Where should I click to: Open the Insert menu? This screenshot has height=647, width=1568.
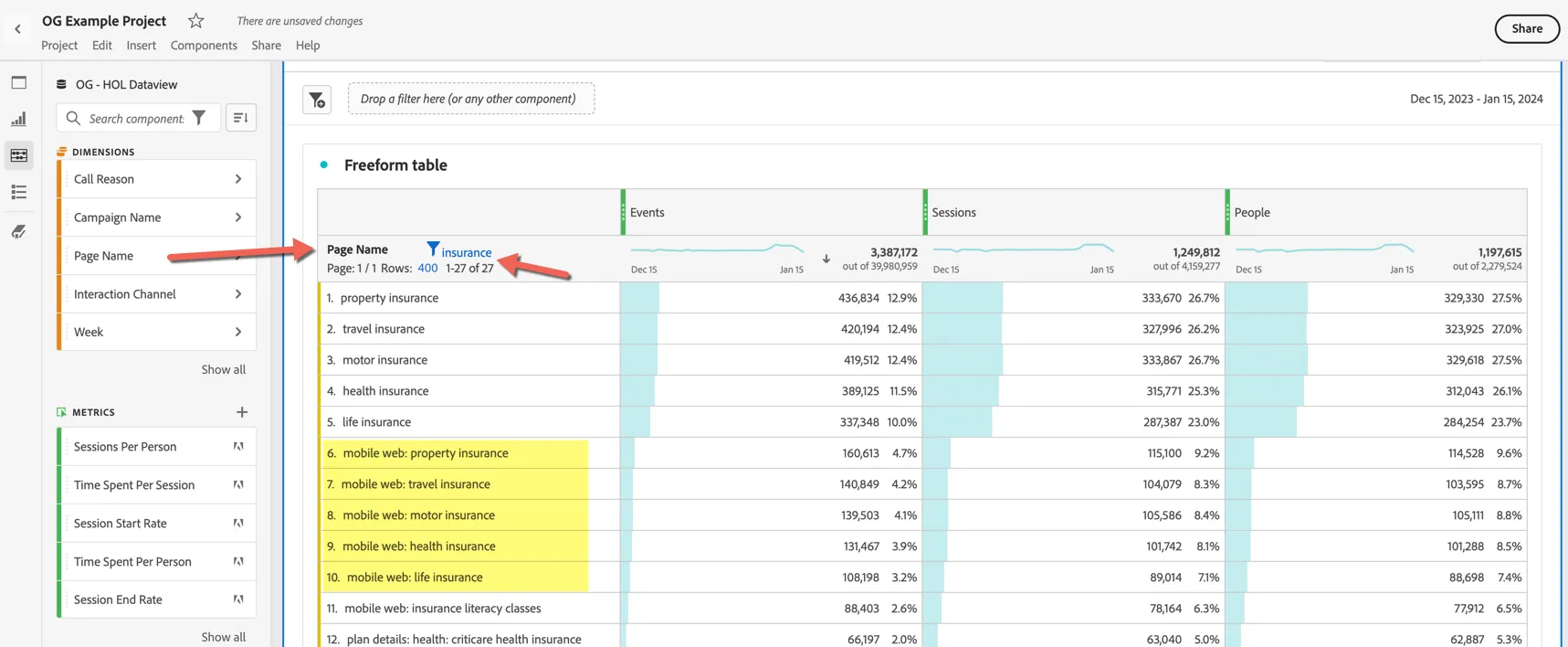click(141, 46)
